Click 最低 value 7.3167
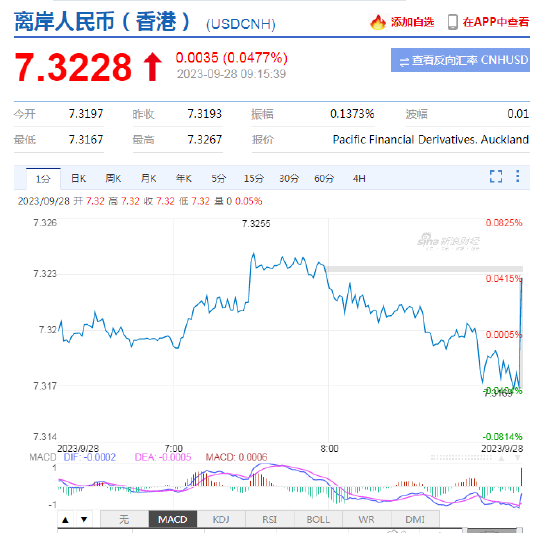 (x=86, y=140)
